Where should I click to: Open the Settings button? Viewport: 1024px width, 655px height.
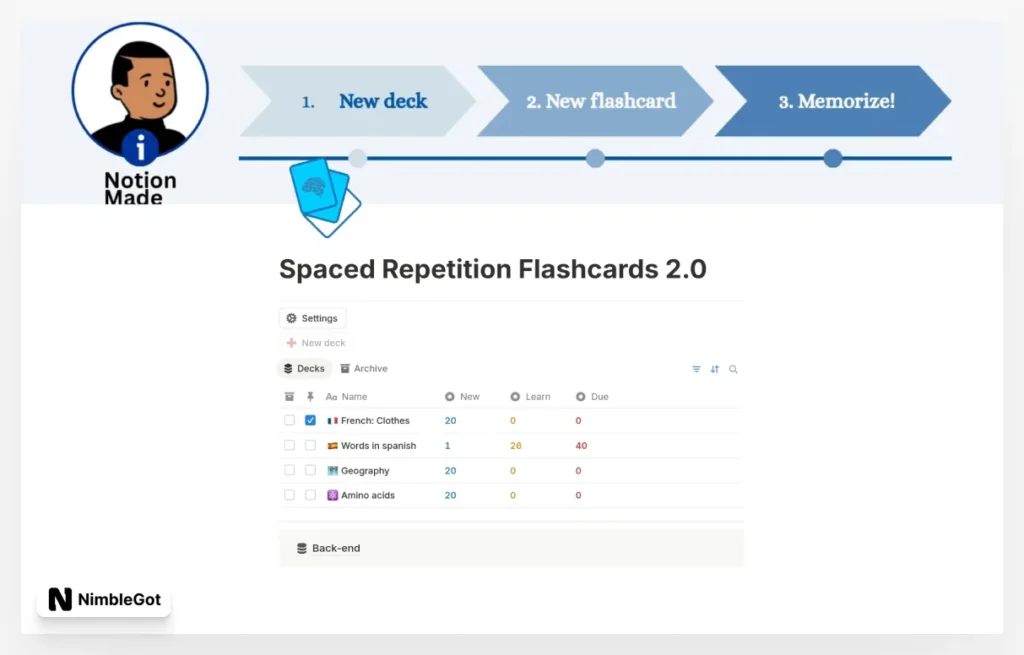pyautogui.click(x=312, y=318)
